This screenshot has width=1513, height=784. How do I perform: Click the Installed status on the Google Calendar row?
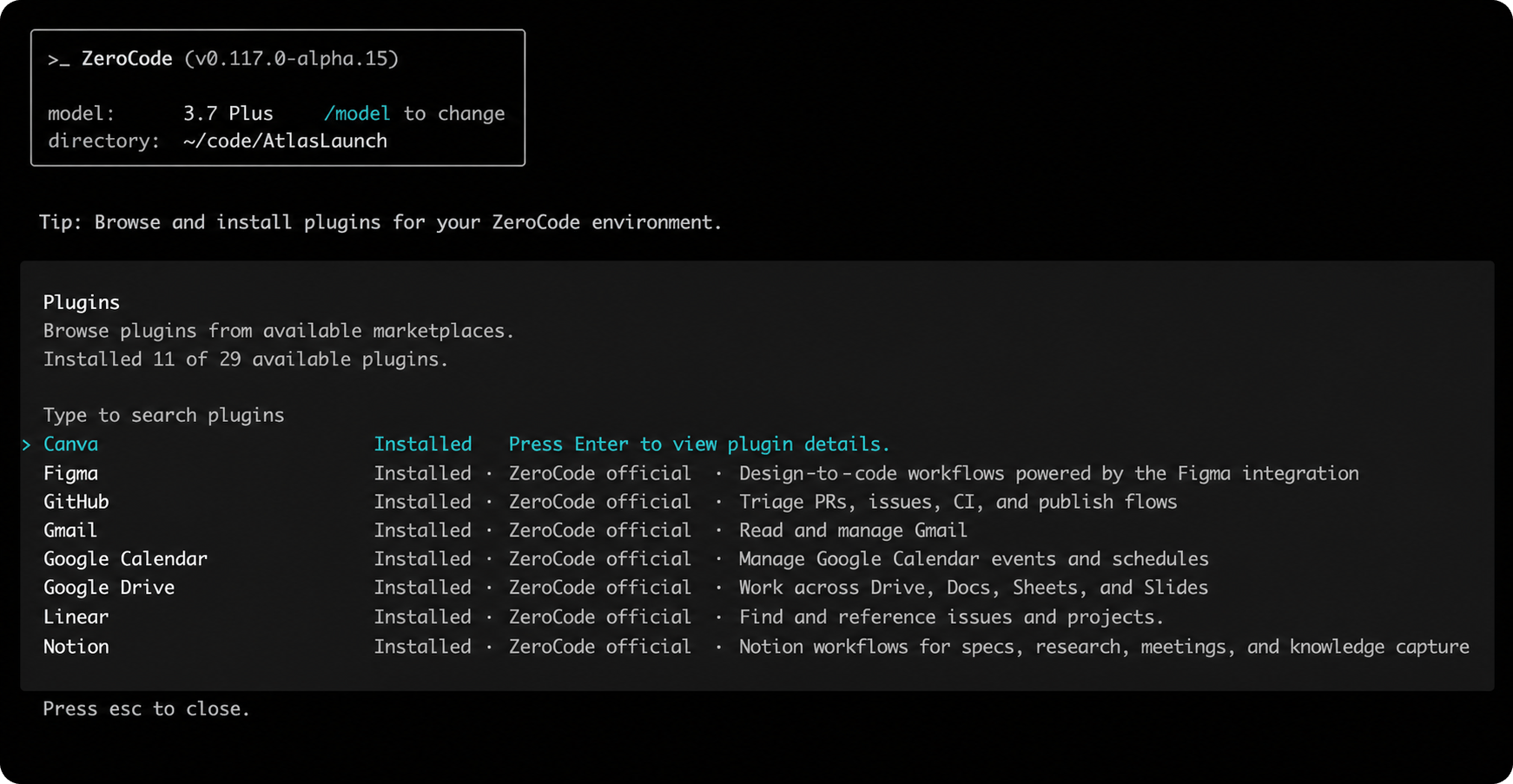(x=423, y=559)
